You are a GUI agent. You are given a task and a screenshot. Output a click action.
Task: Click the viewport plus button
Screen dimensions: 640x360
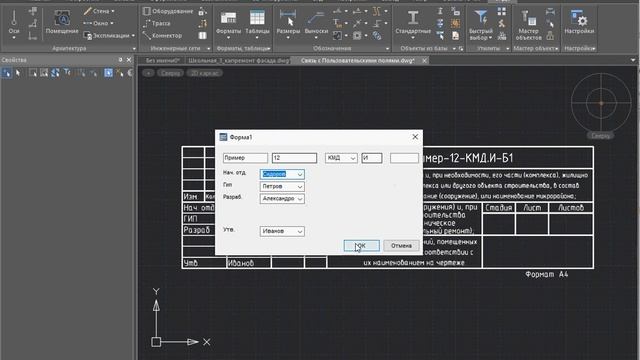pos(148,73)
